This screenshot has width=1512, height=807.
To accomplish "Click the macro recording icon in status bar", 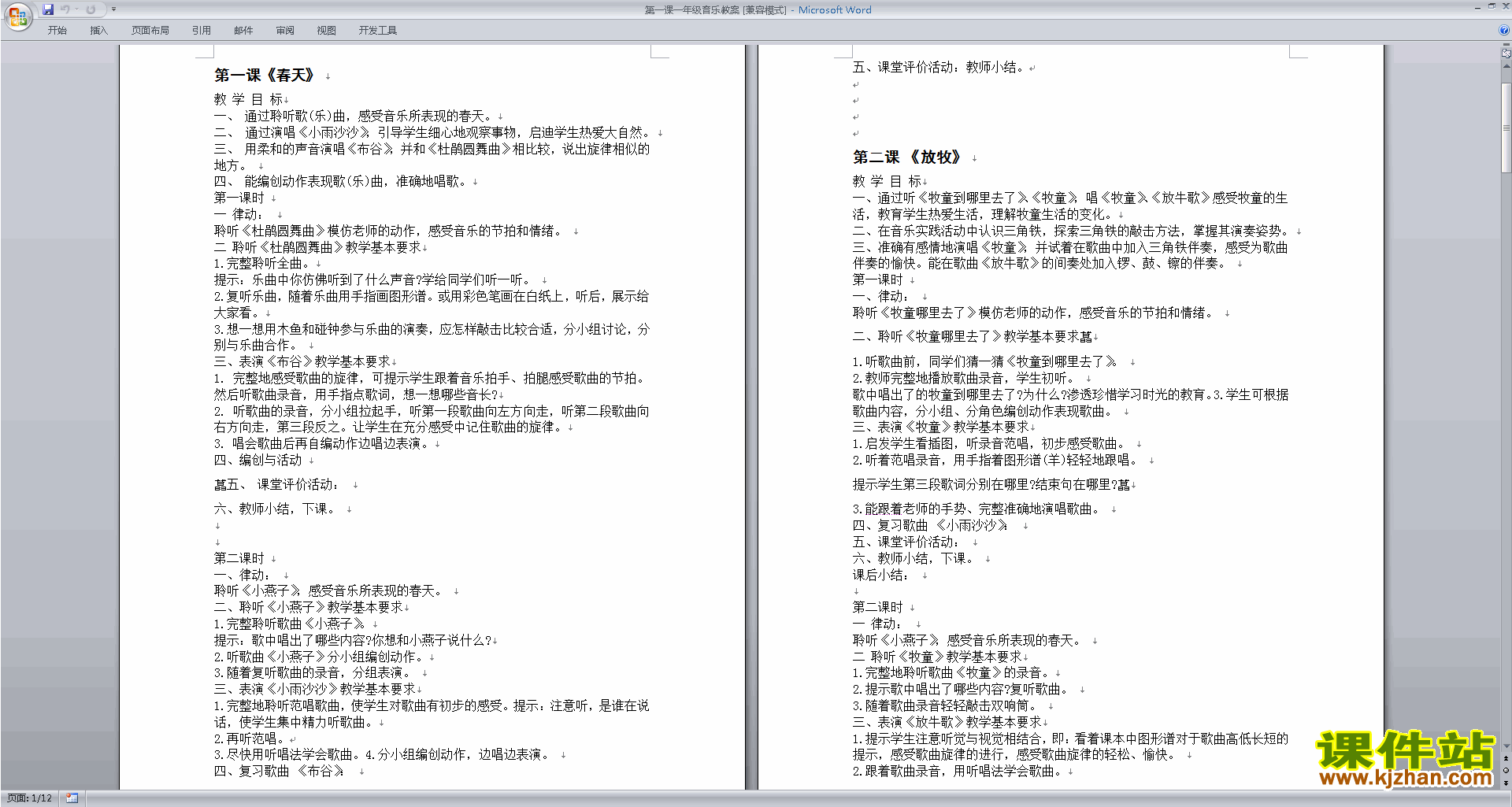I will coord(72,798).
